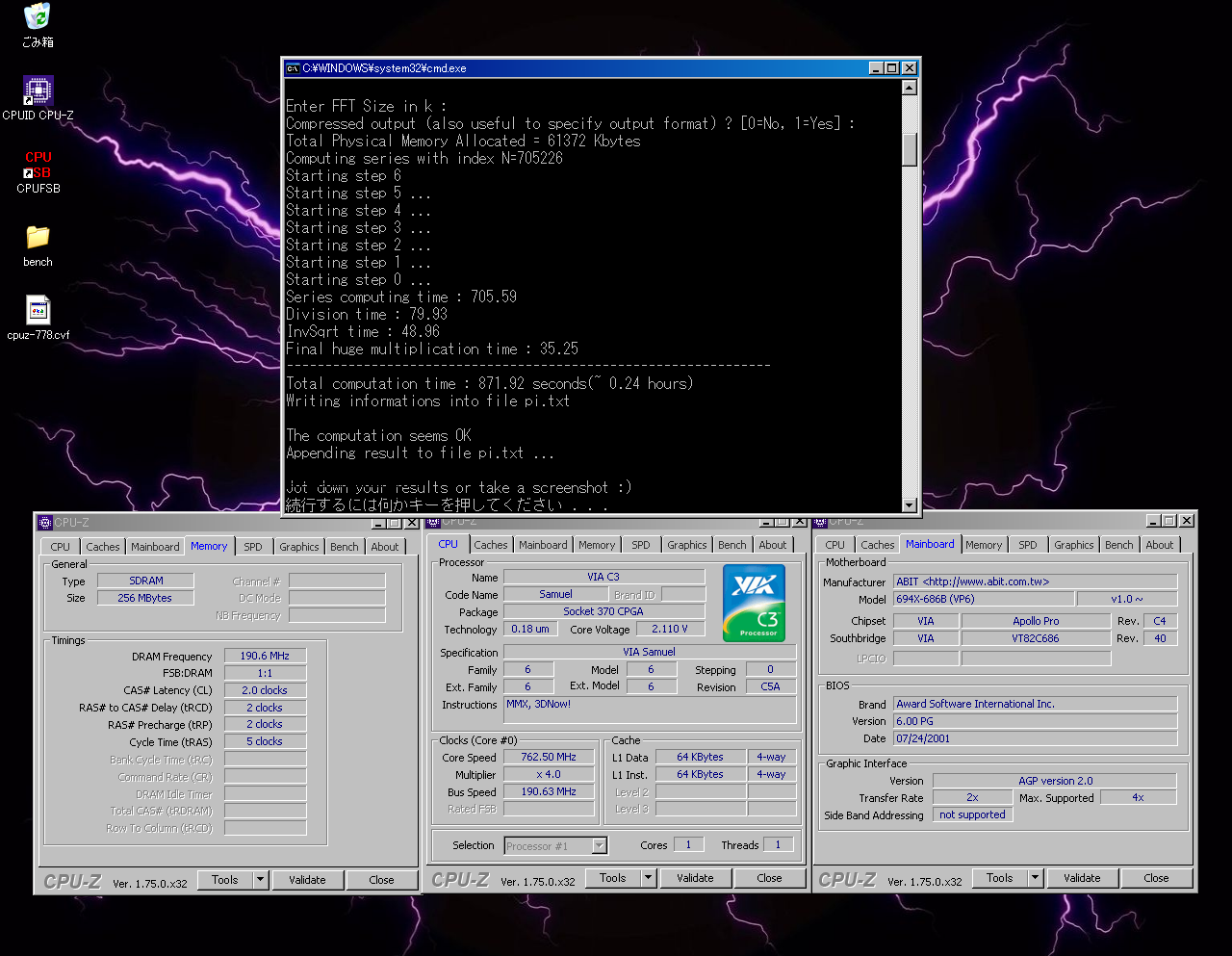Viewport: 1232px width, 956px height.
Task: Switch to Caches tab in Memory window
Action: [102, 547]
